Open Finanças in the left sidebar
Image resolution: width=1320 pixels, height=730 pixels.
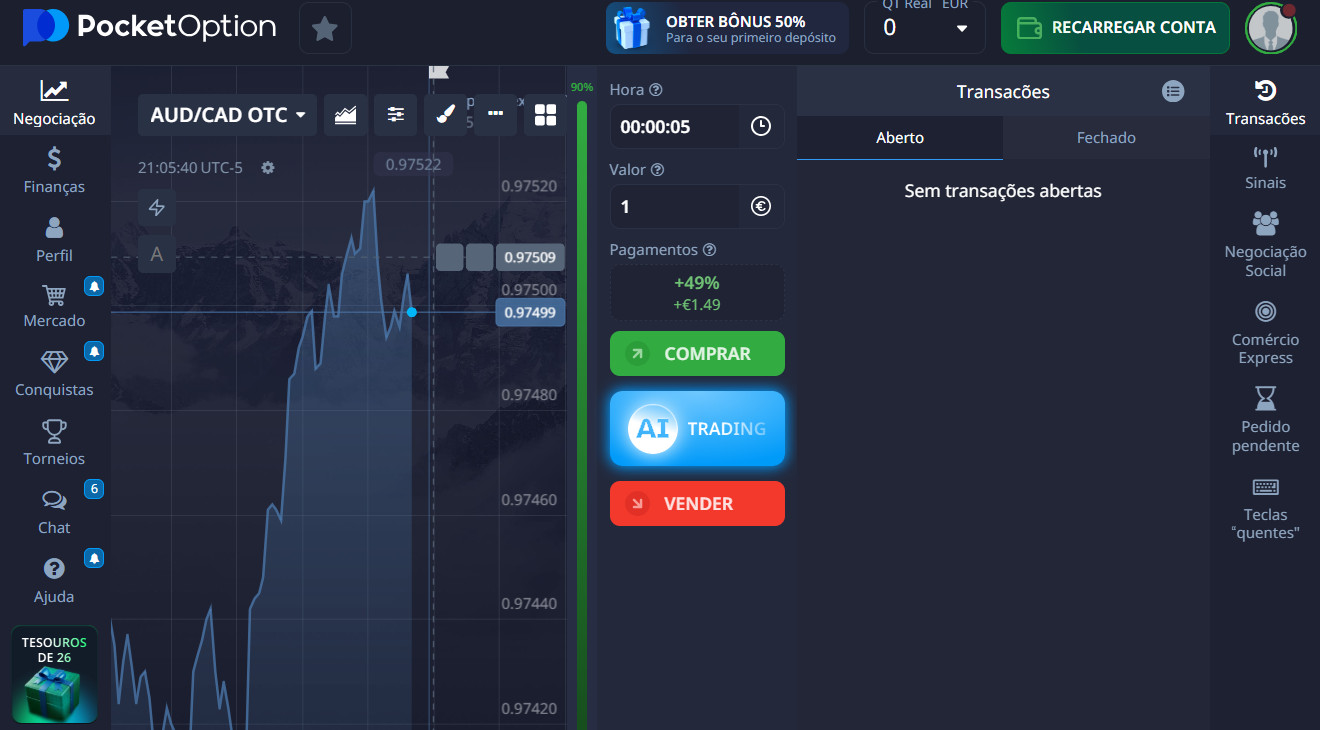pos(54,170)
